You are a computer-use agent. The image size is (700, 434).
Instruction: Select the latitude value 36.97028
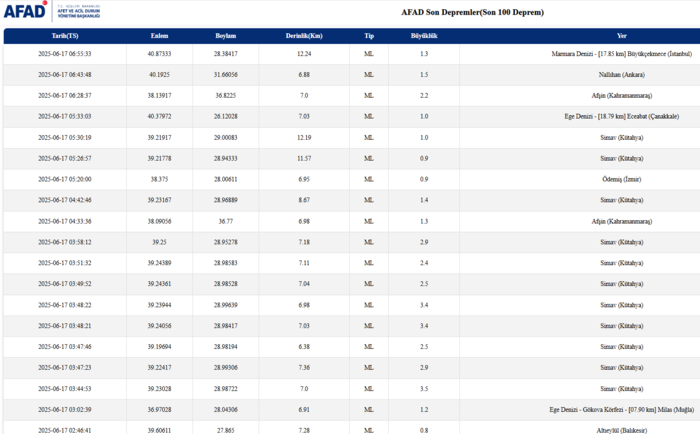coord(159,409)
